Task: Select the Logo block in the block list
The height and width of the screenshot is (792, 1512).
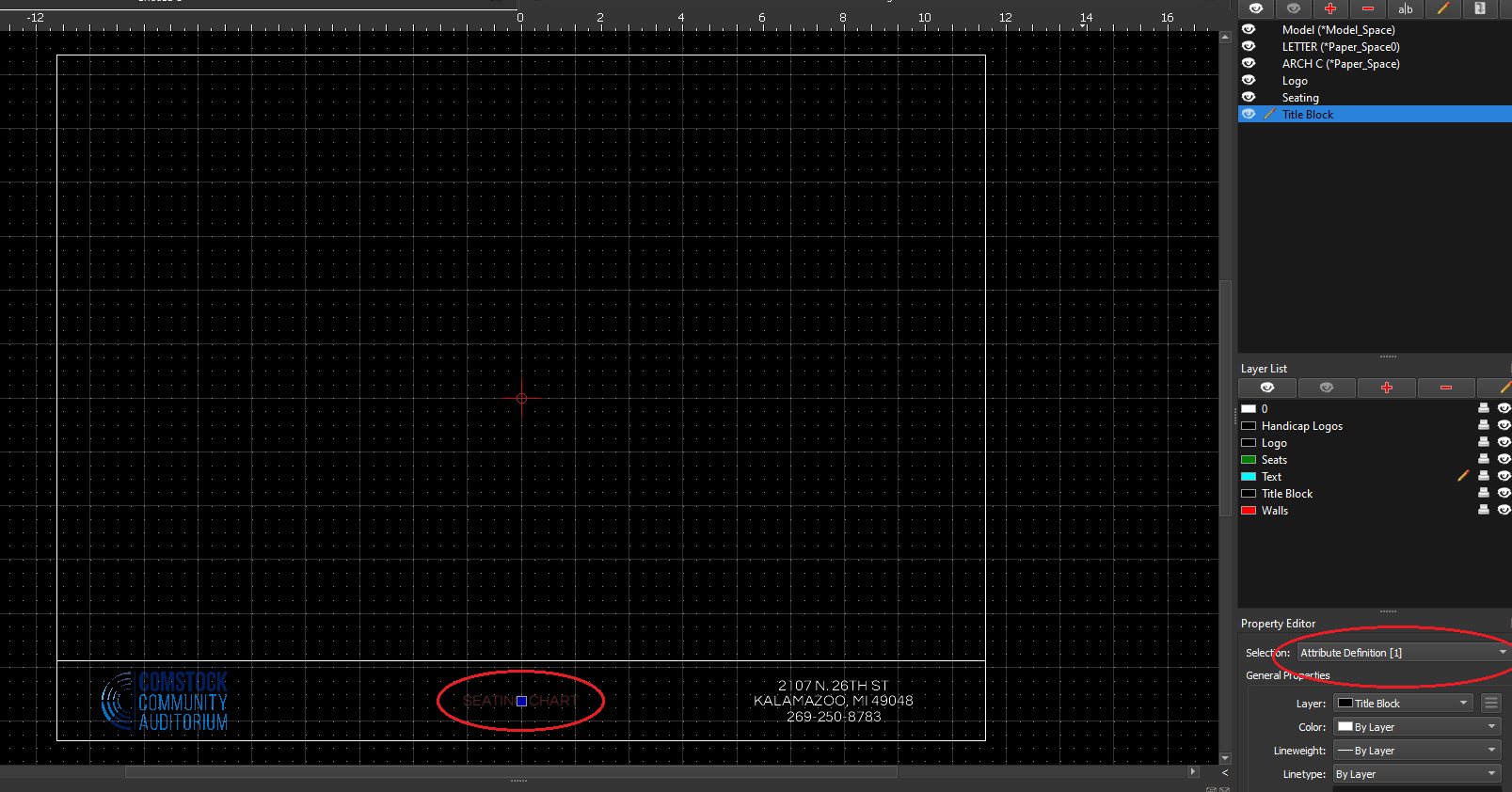Action: pyautogui.click(x=1295, y=81)
